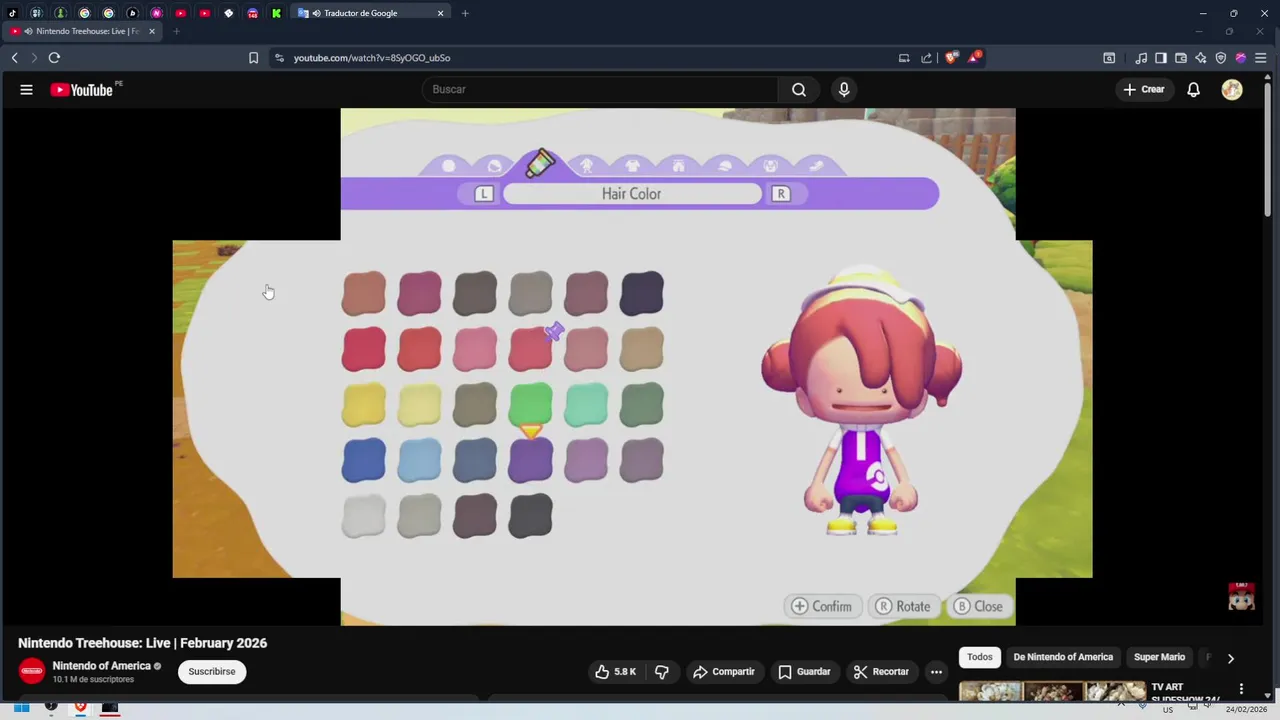Open the Crear create menu

coord(1144,90)
